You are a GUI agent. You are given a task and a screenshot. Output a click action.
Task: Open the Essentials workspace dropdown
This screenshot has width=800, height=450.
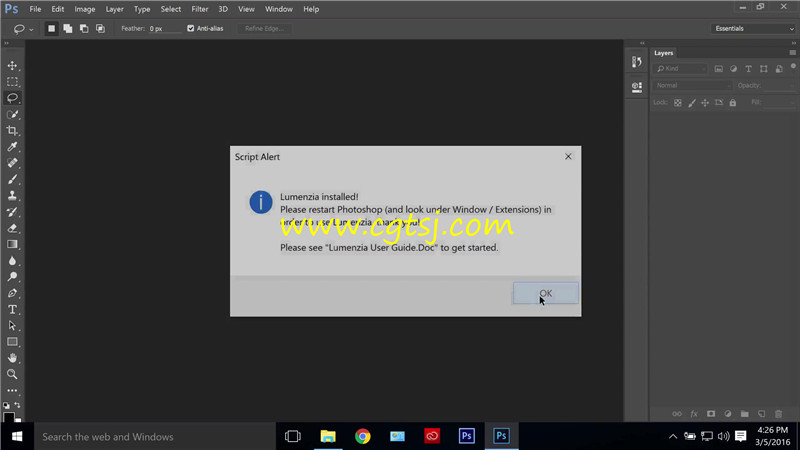[754, 29]
